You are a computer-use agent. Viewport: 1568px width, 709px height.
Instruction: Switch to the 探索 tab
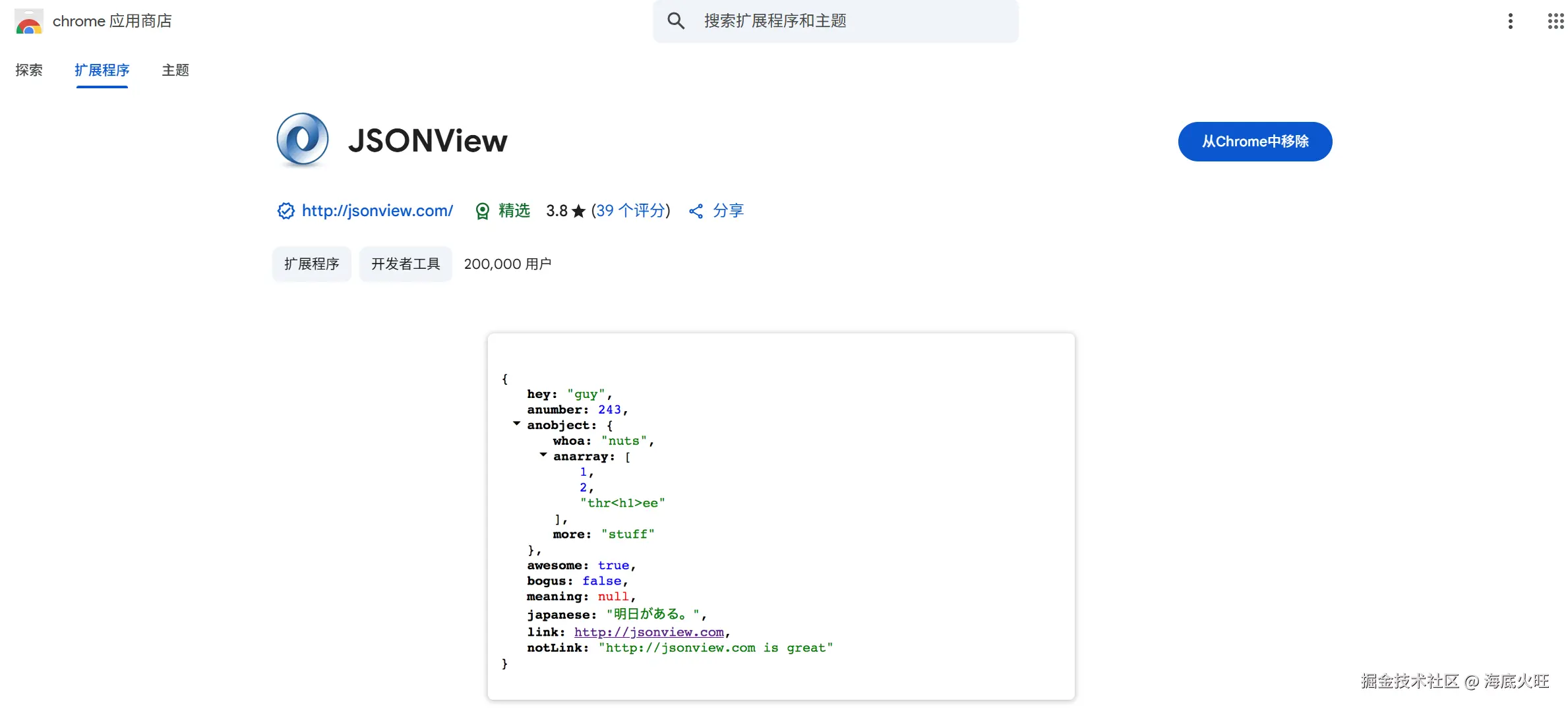[x=29, y=70]
